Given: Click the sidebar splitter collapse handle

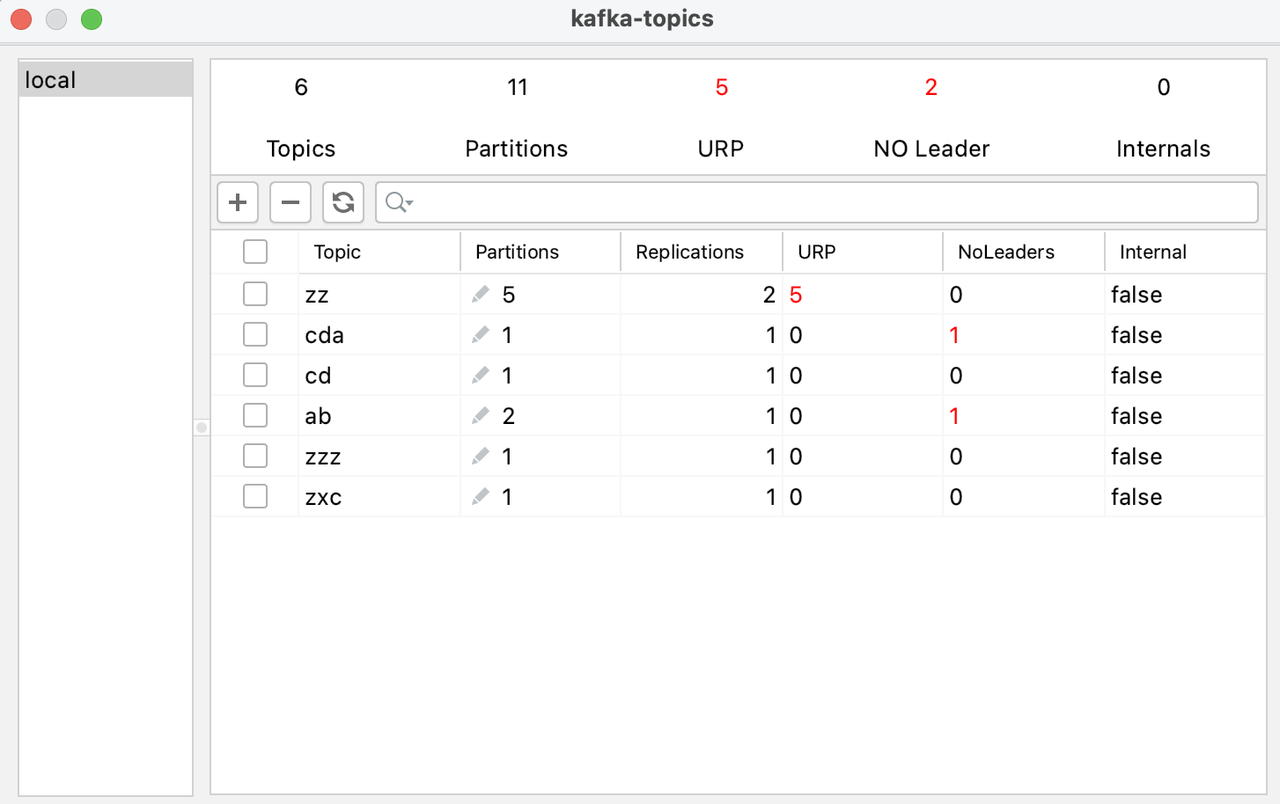Looking at the screenshot, I should [201, 427].
